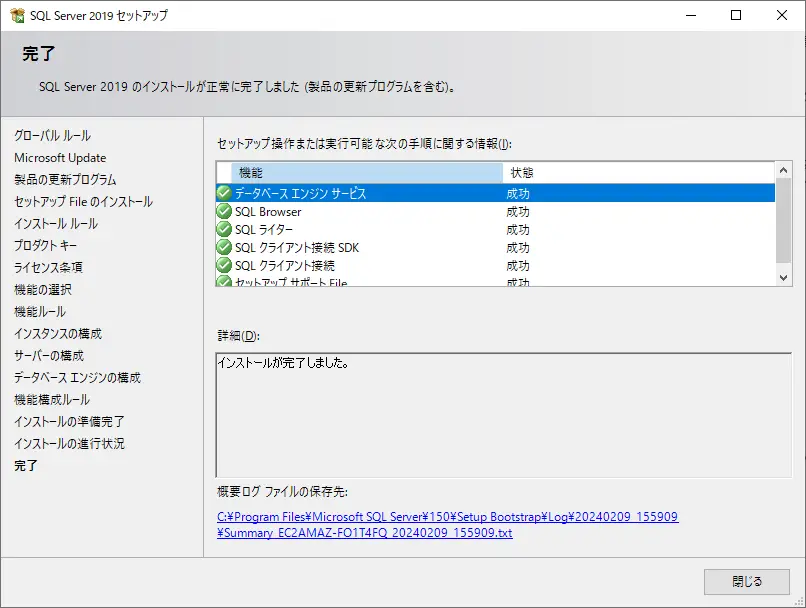Viewport: 806px width, 608px height.
Task: Click the Microsoft Update step
Action: click(60, 158)
